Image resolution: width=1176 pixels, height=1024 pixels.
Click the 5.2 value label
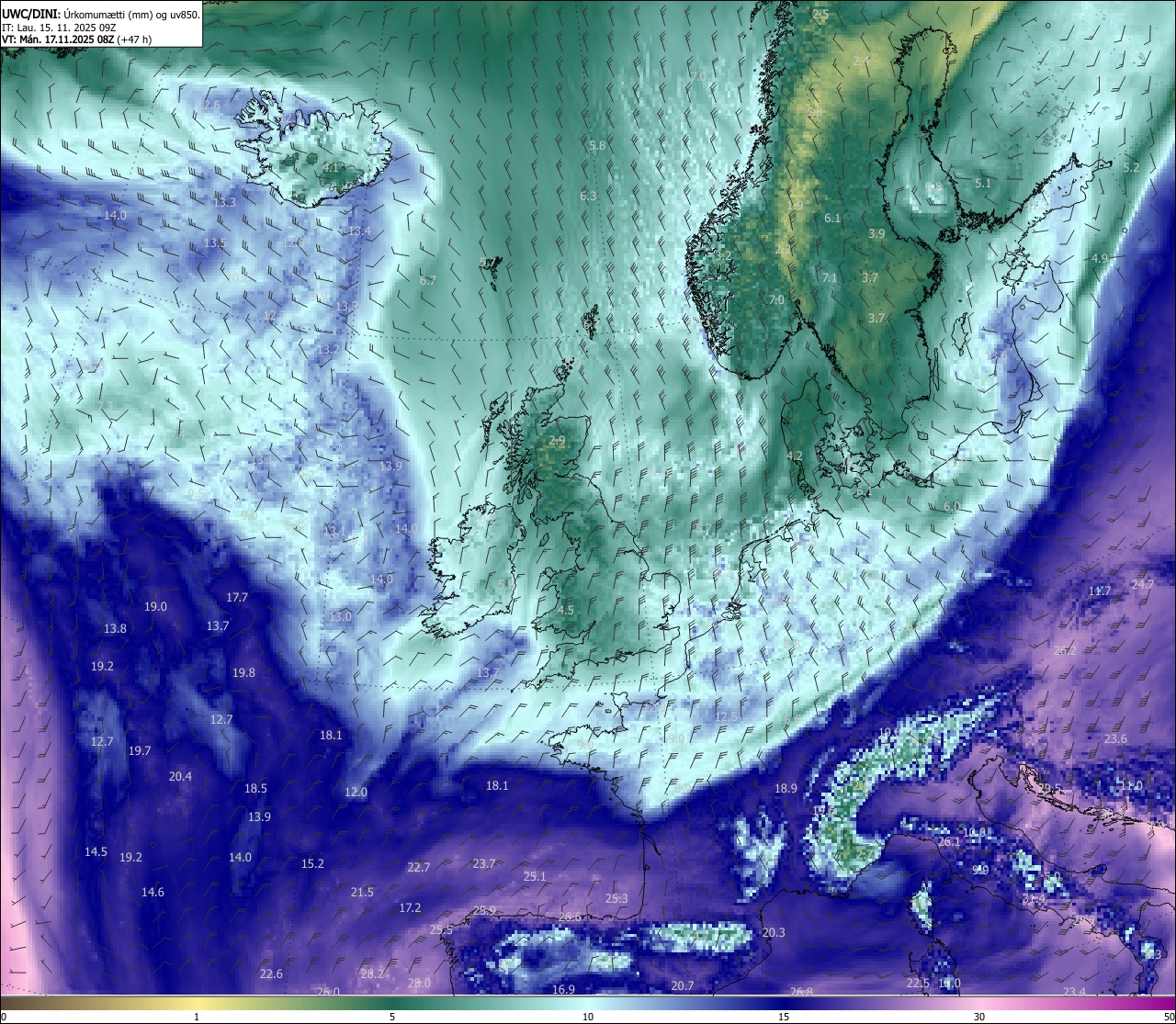pos(1131,168)
